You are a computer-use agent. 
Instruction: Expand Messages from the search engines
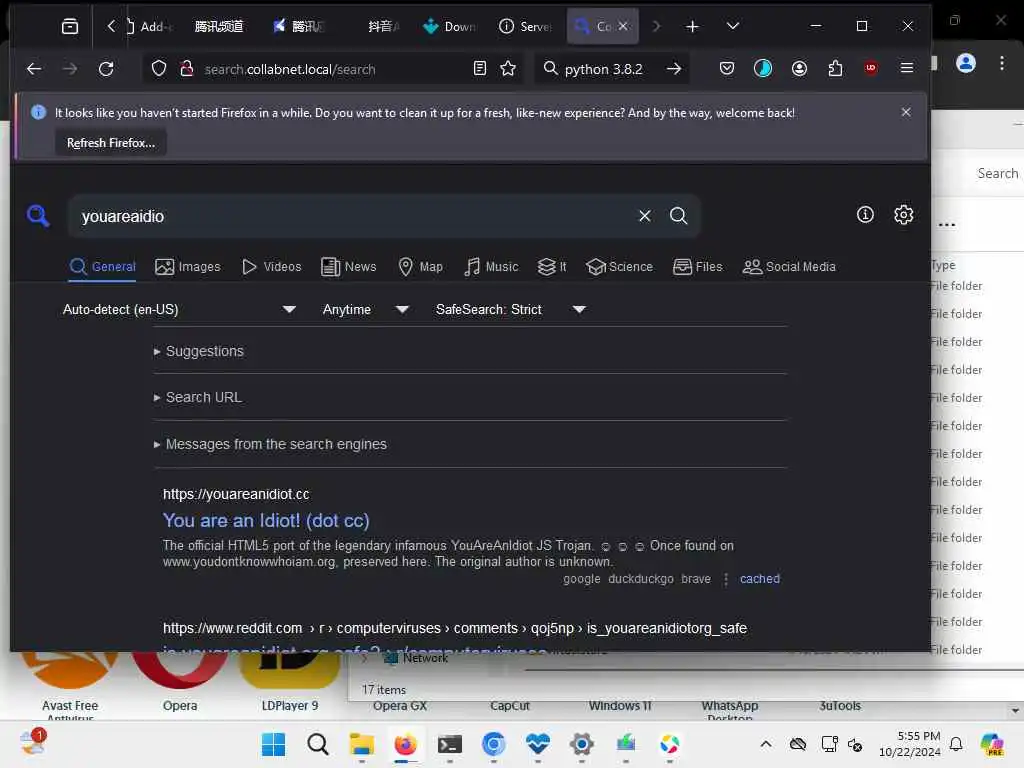tap(270, 444)
